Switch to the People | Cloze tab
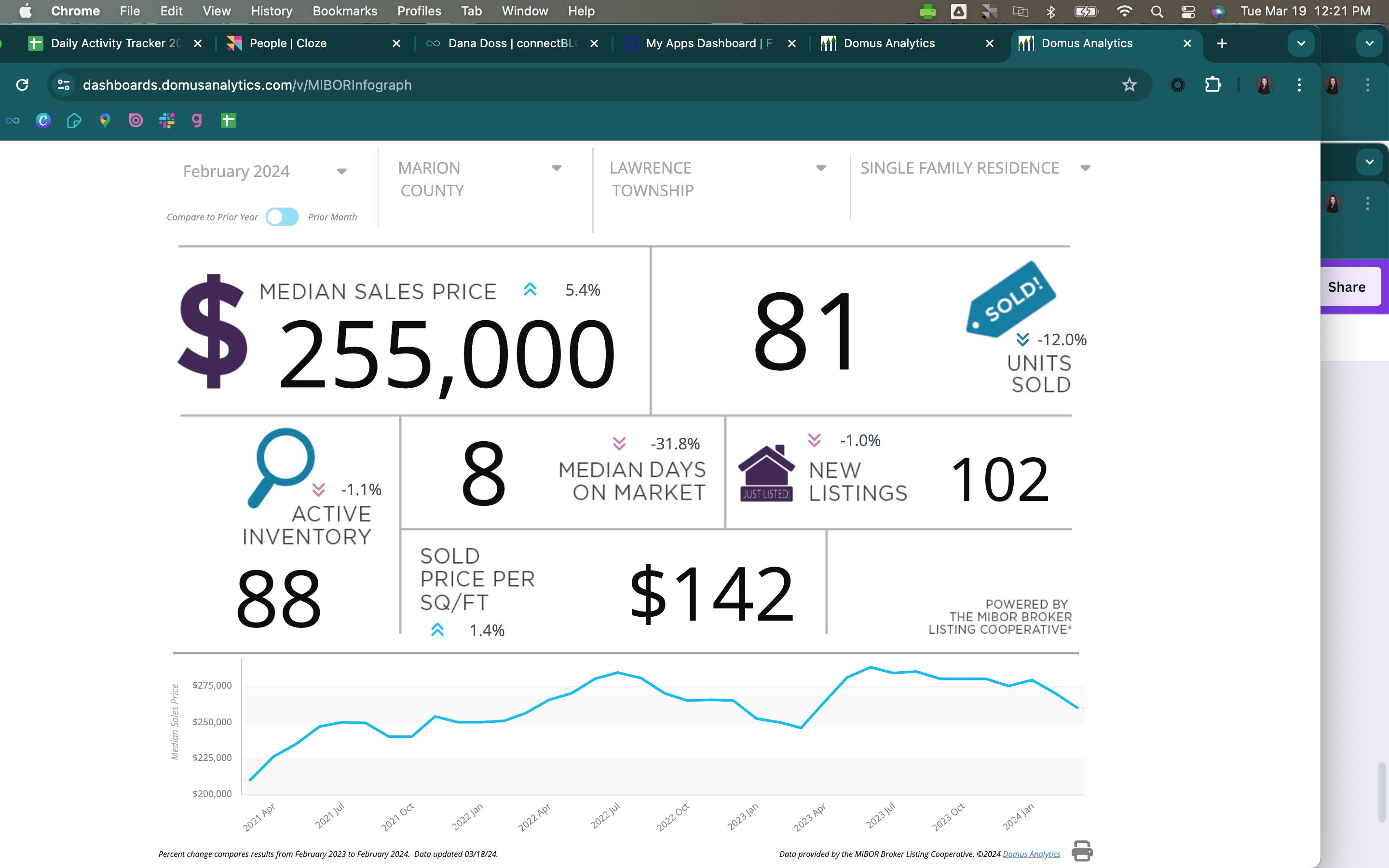The image size is (1389, 868). click(x=287, y=43)
